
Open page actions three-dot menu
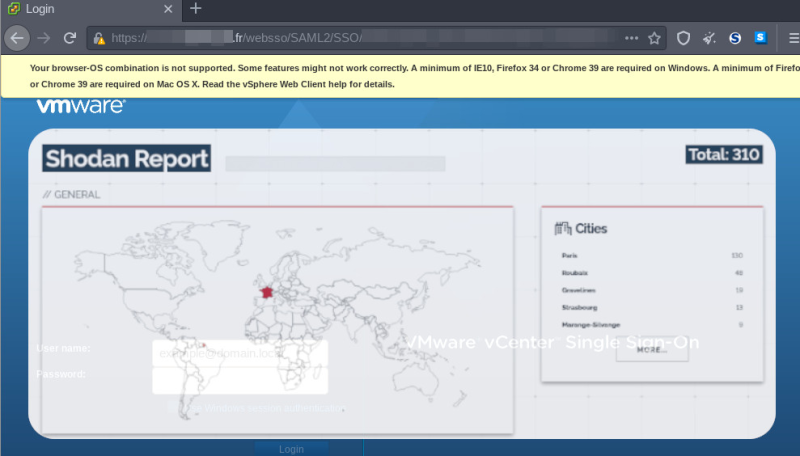[x=631, y=38]
